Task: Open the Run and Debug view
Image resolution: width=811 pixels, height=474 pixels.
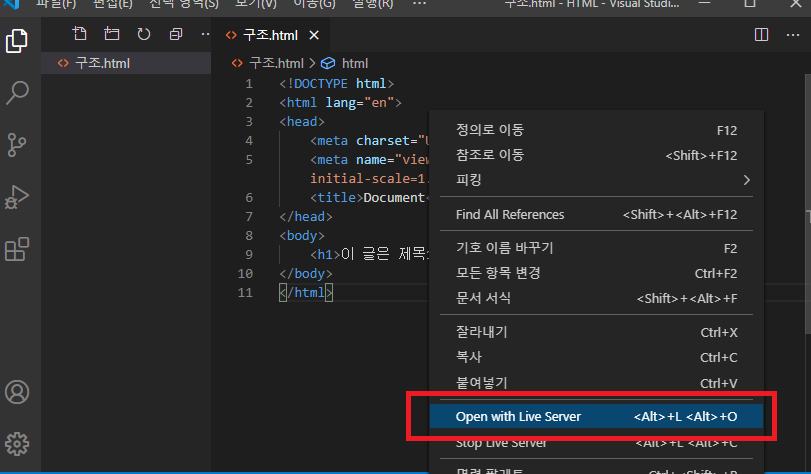Action: pos(17,197)
